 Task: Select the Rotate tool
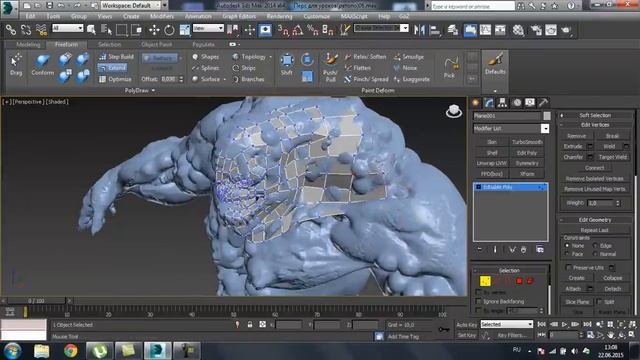169,30
